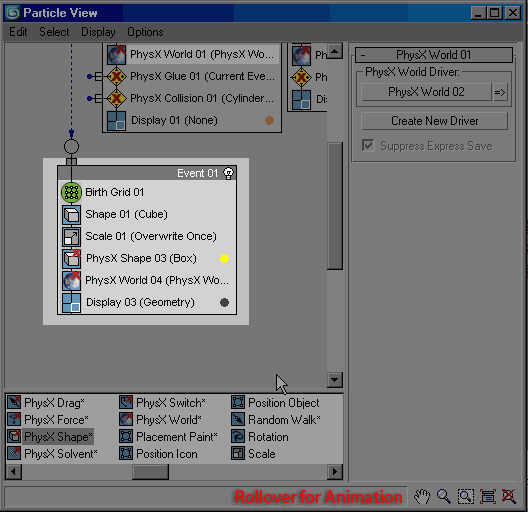The height and width of the screenshot is (512, 528).
Task: Click the Display 03 operator icon
Action: 71,302
